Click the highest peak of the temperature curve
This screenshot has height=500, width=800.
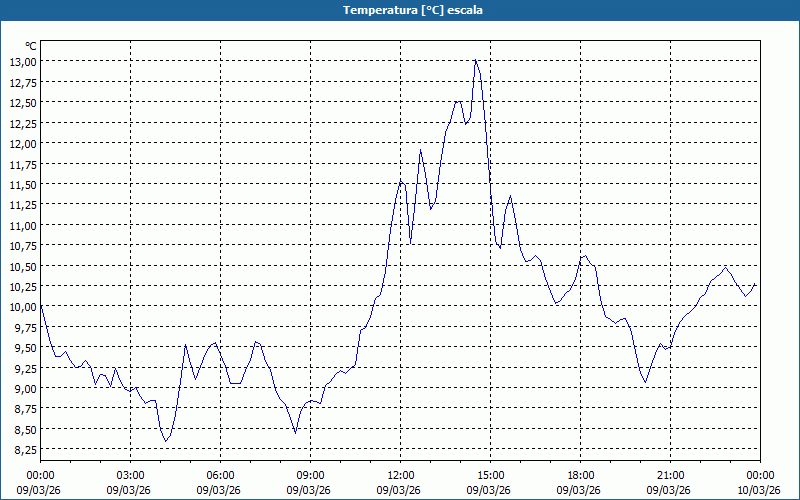(x=476, y=61)
